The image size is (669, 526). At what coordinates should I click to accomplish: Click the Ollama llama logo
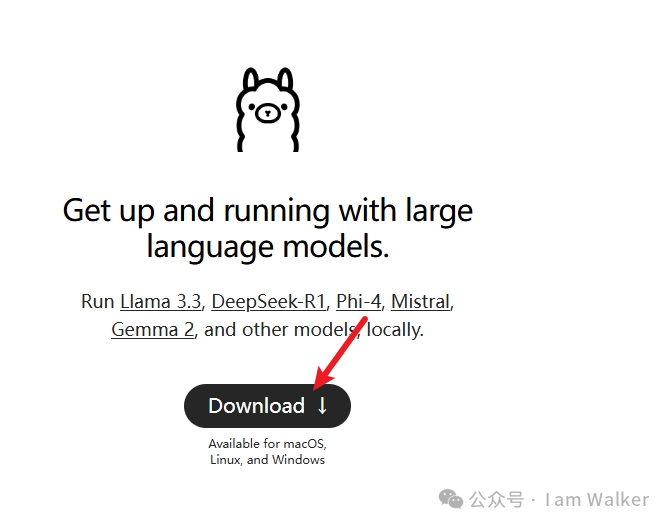pyautogui.click(x=268, y=110)
